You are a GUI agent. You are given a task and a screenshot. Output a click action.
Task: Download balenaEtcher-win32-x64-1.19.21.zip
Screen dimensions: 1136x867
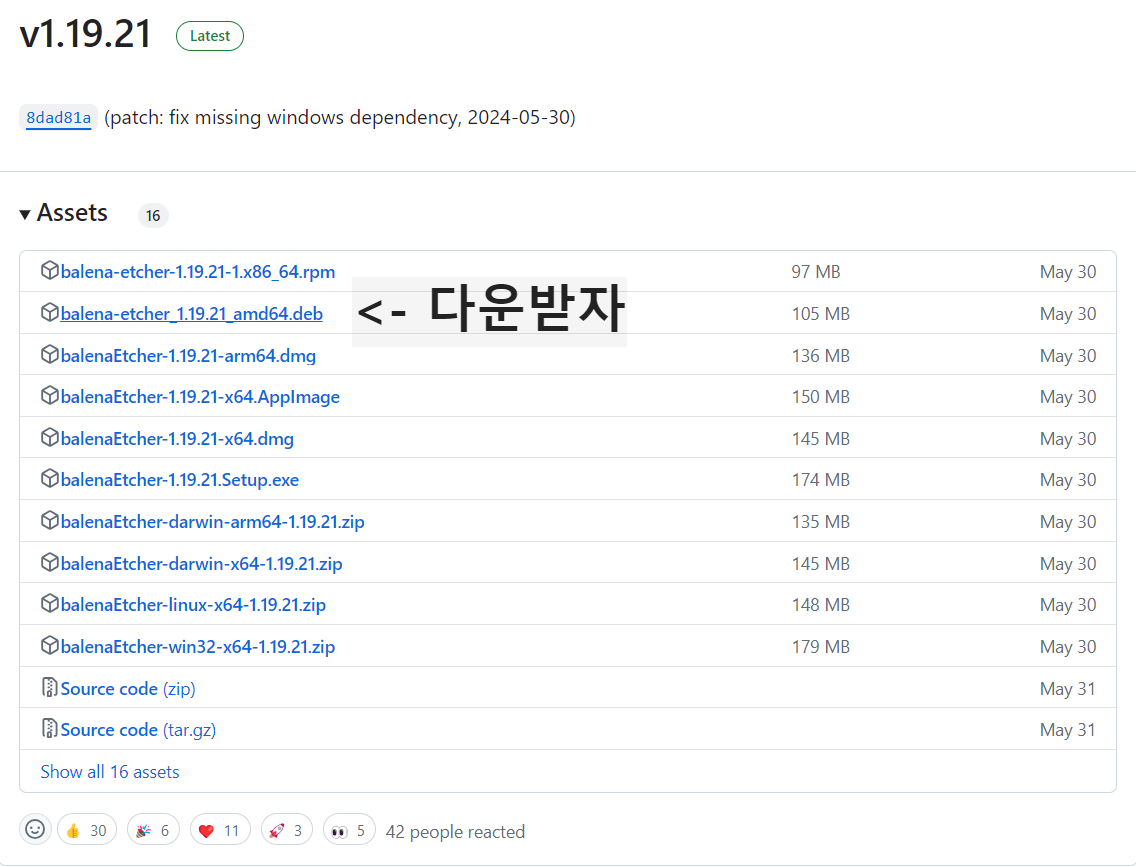pyautogui.click(x=198, y=647)
